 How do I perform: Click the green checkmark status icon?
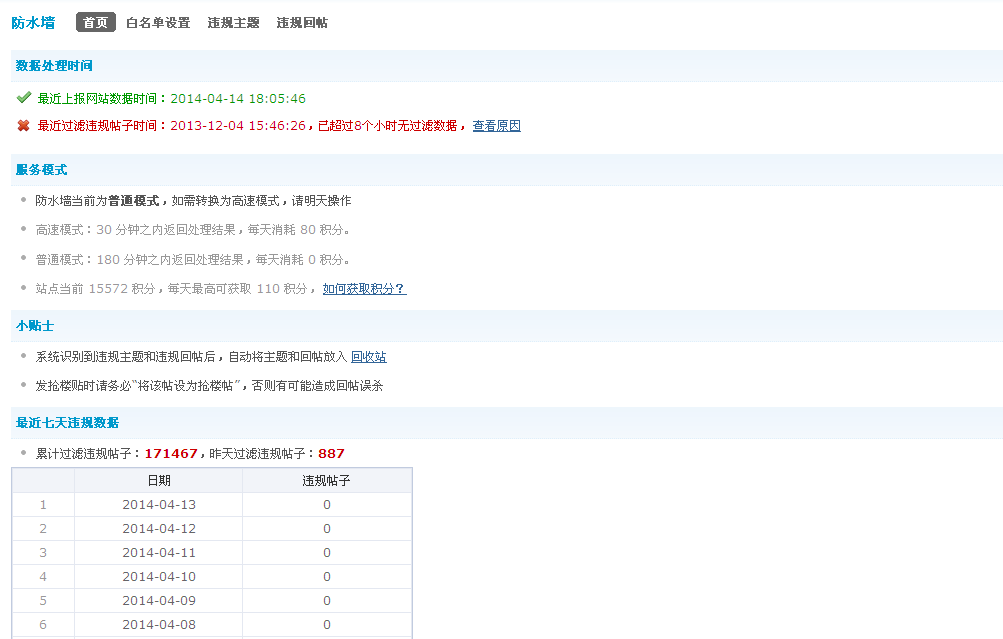tap(24, 98)
